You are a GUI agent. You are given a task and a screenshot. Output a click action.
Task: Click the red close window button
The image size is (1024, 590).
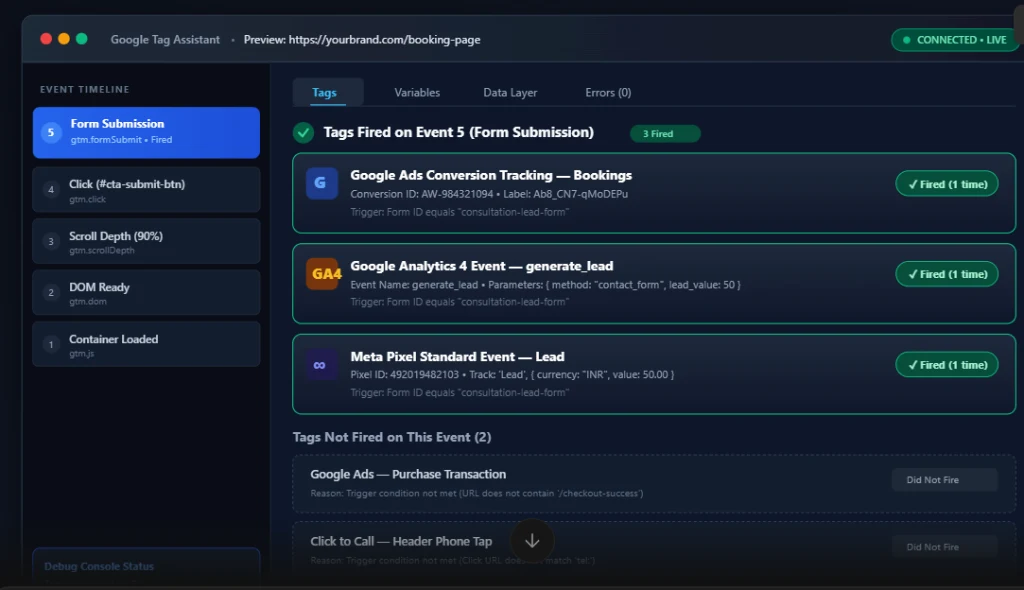point(46,39)
